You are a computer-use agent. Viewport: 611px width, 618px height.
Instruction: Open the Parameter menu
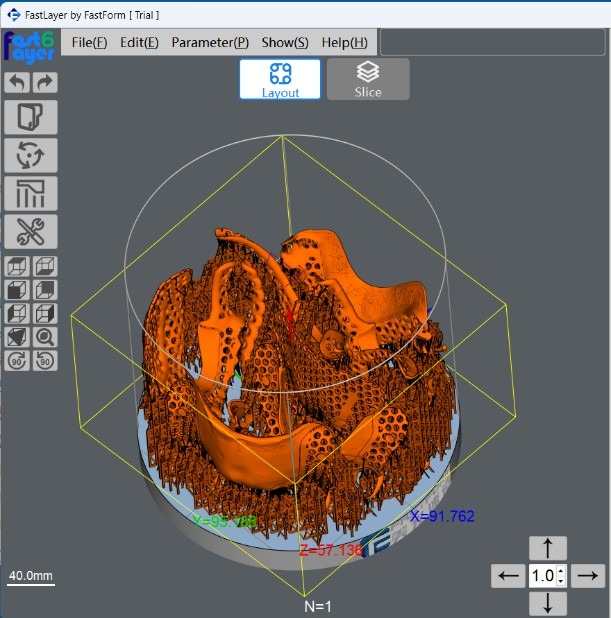tap(210, 42)
